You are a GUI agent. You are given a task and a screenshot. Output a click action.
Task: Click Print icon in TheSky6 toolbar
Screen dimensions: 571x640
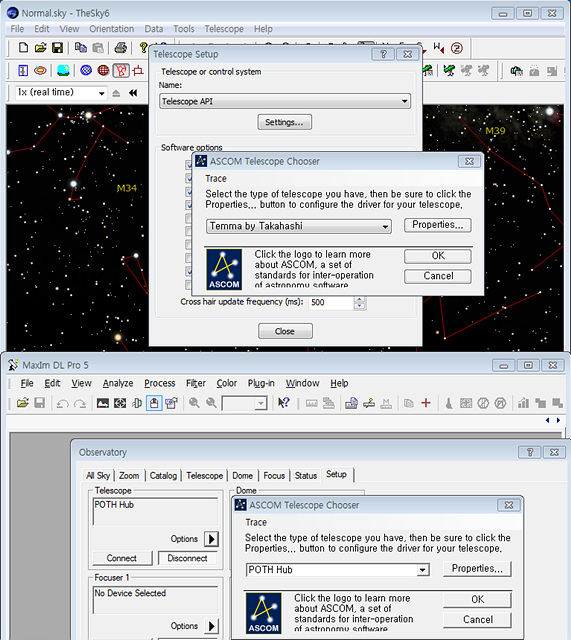click(x=120, y=48)
